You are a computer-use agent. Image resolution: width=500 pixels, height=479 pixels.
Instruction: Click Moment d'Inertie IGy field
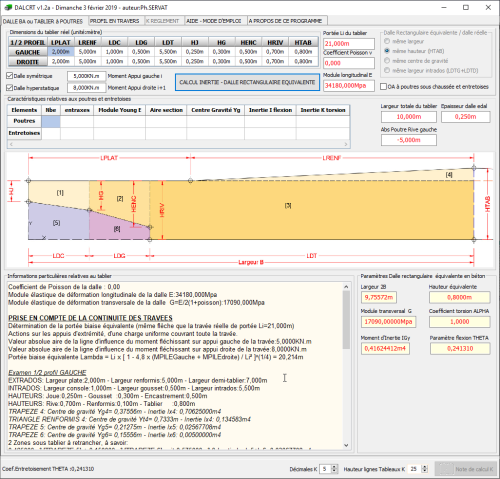[385, 348]
